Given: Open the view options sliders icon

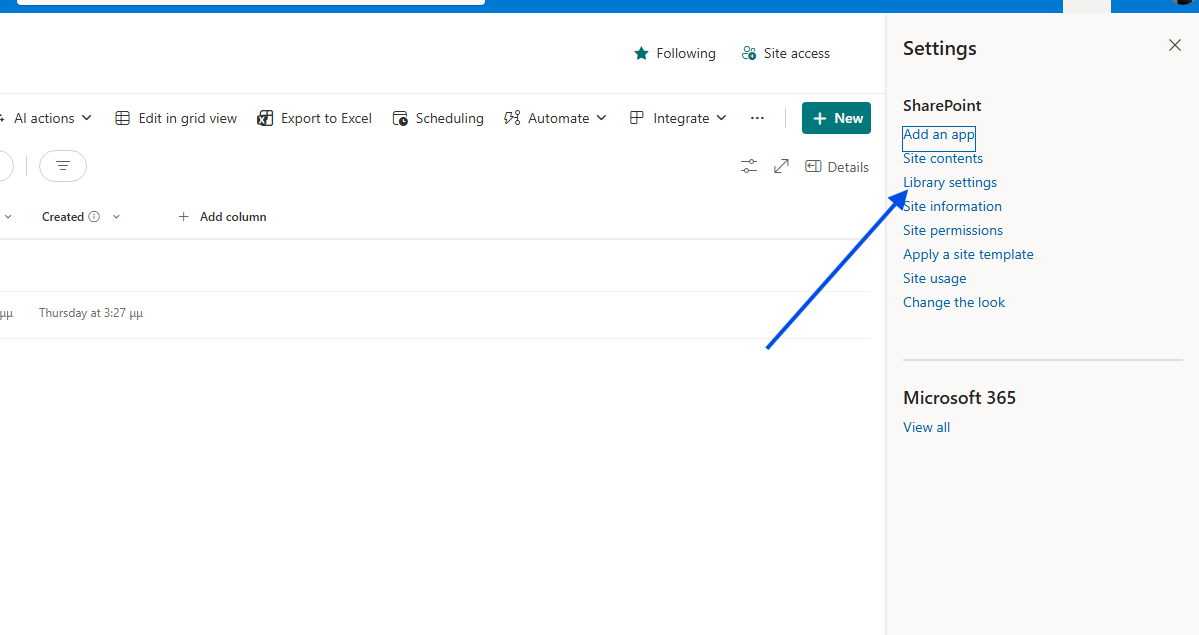Looking at the screenshot, I should [749, 166].
